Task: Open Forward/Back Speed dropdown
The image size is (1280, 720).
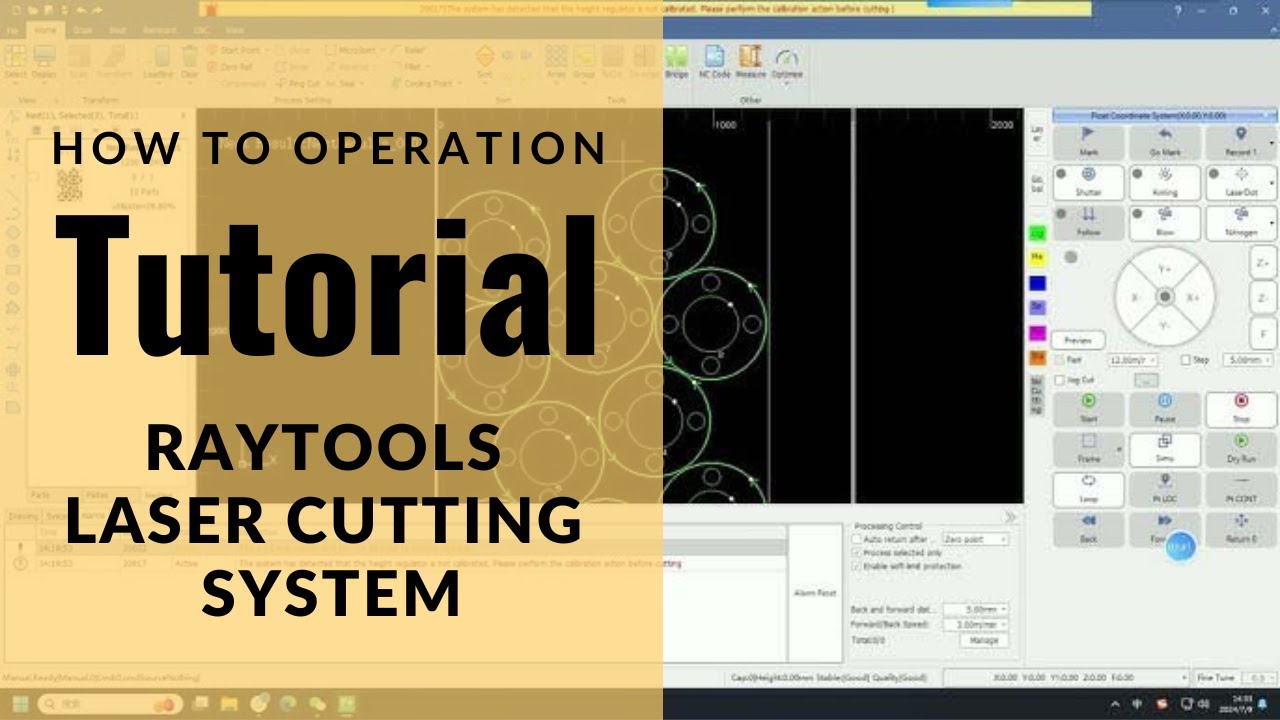Action: (973, 624)
